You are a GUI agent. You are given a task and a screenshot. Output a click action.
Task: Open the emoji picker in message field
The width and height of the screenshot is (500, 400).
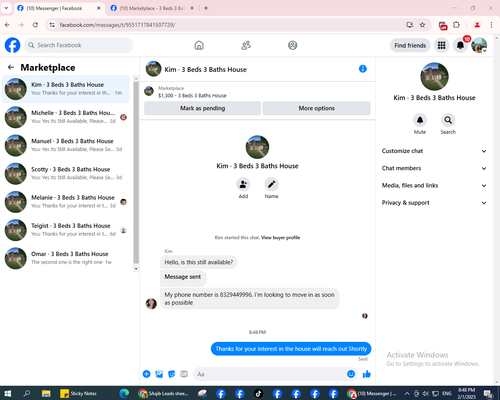tap(351, 374)
